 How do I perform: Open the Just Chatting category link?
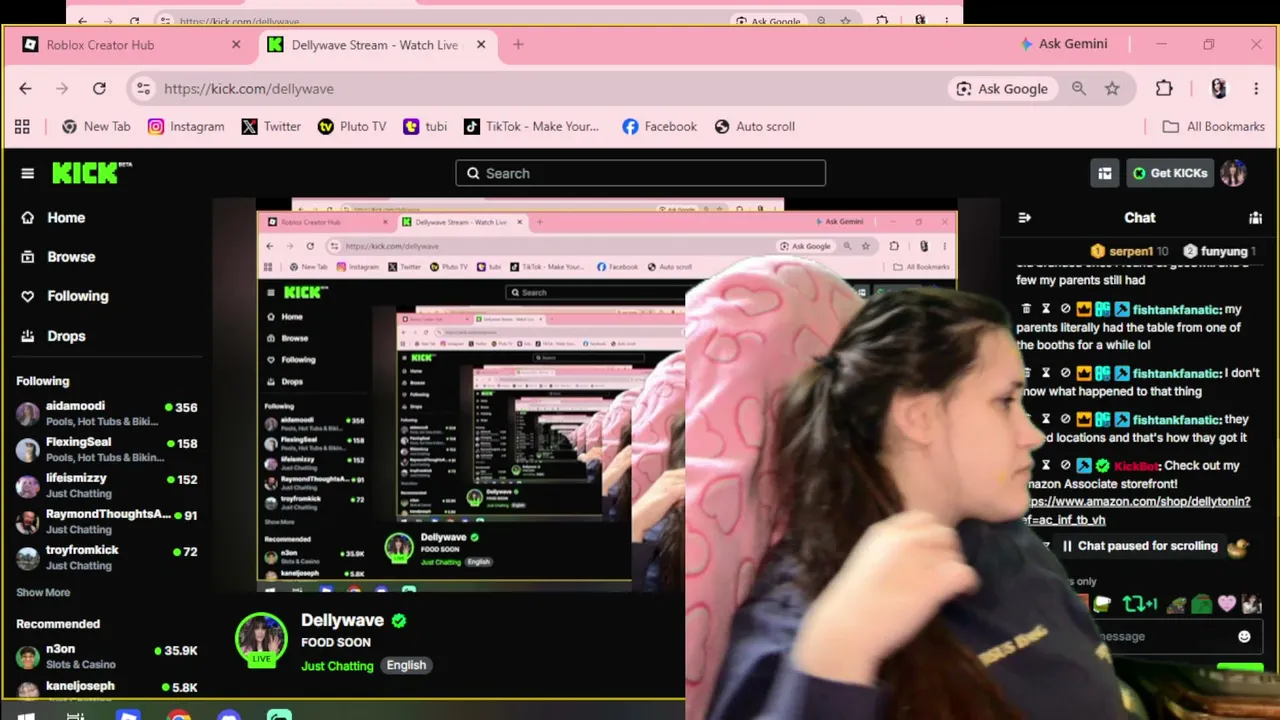(x=337, y=666)
